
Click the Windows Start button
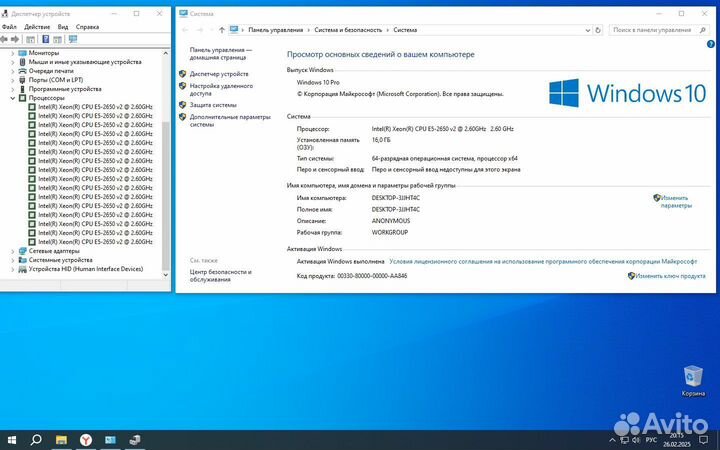click(12, 439)
